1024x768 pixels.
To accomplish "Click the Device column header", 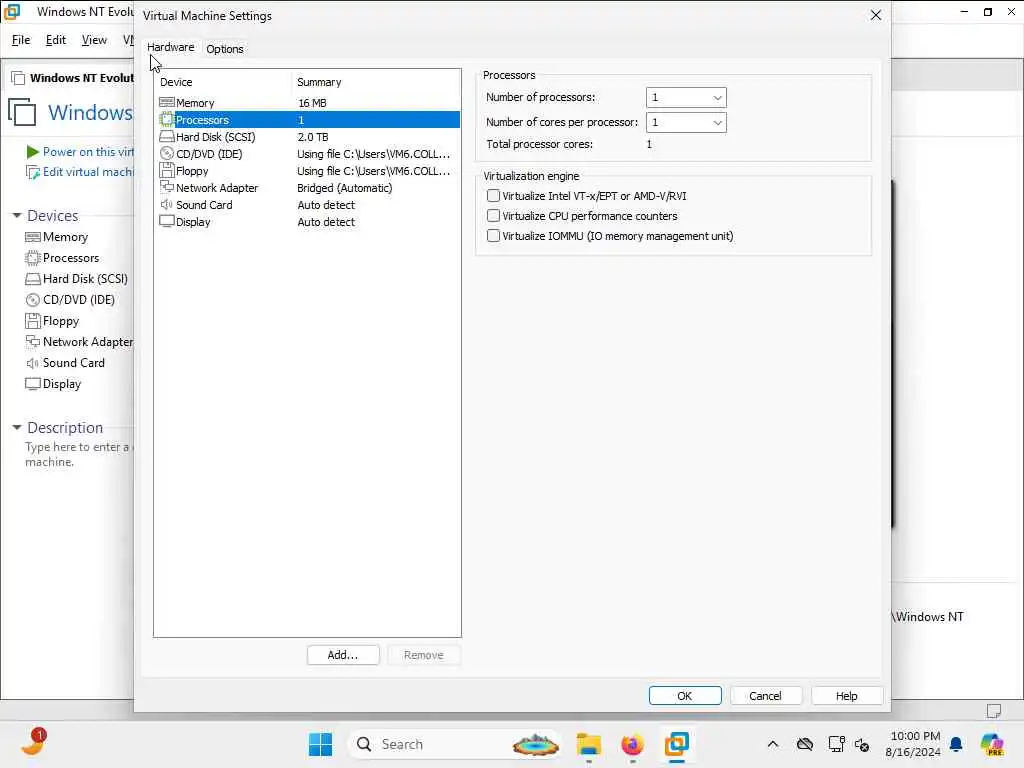I will point(223,82).
